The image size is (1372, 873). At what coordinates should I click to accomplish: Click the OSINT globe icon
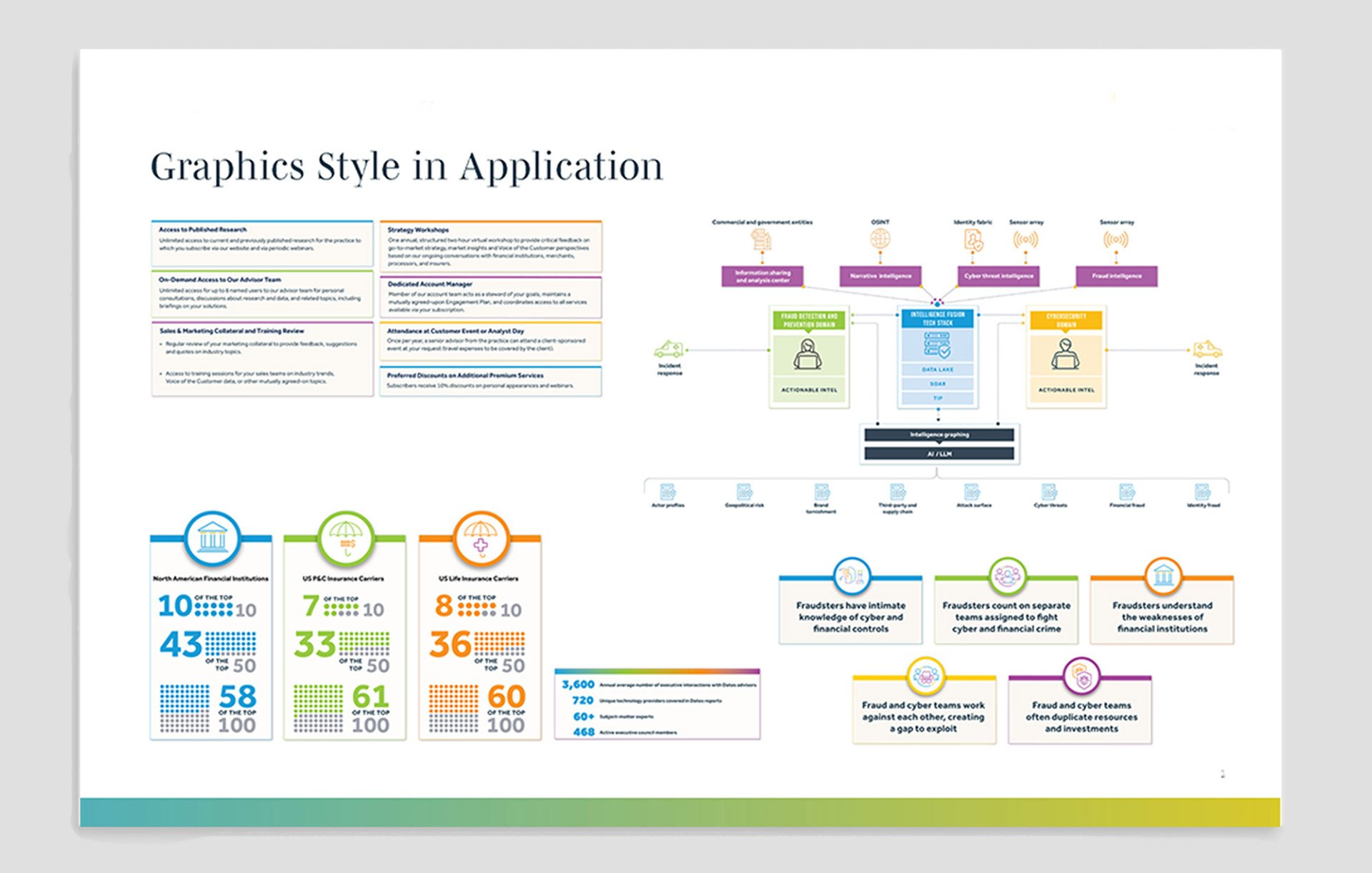pyautogui.click(x=880, y=239)
